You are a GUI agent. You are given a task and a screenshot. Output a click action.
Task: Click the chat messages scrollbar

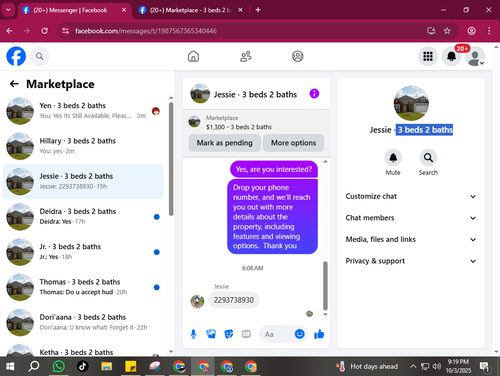click(325, 286)
